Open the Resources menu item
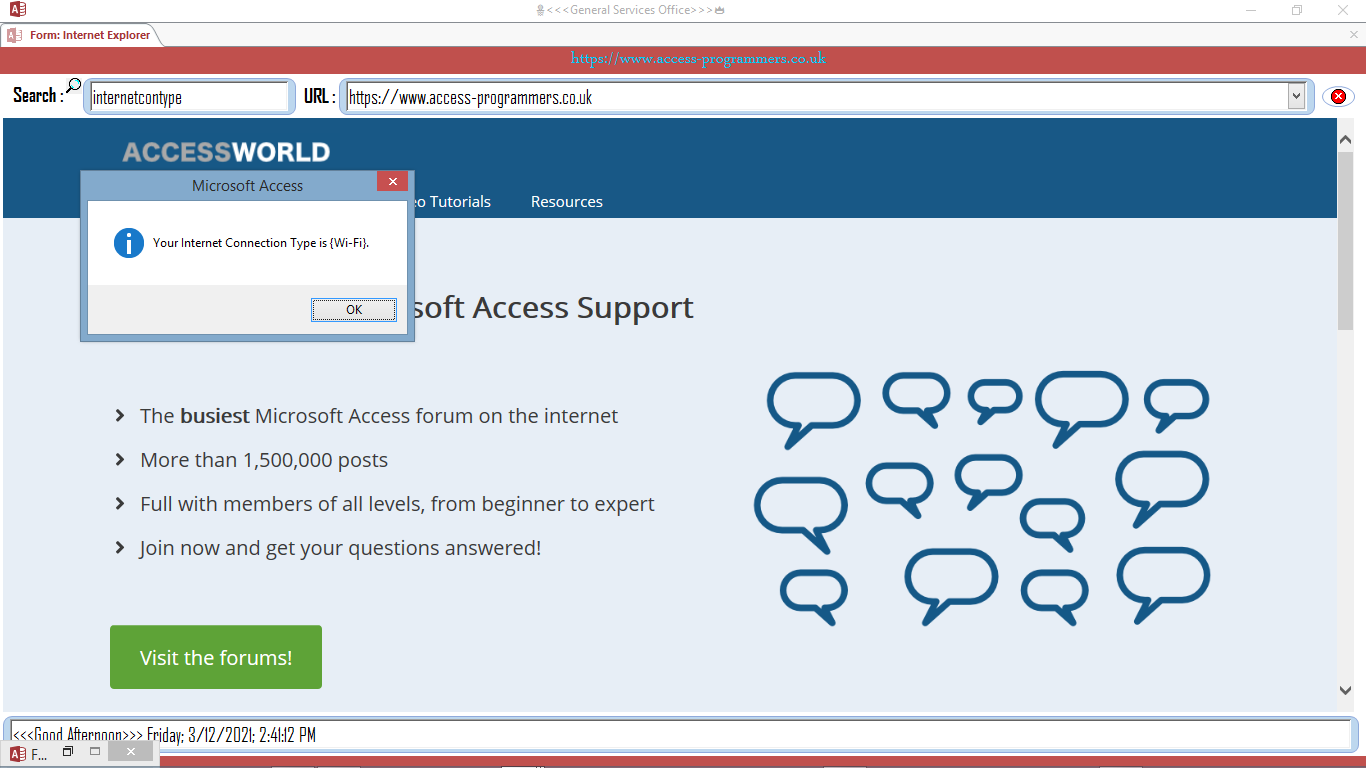This screenshot has width=1366, height=768. pyautogui.click(x=567, y=202)
